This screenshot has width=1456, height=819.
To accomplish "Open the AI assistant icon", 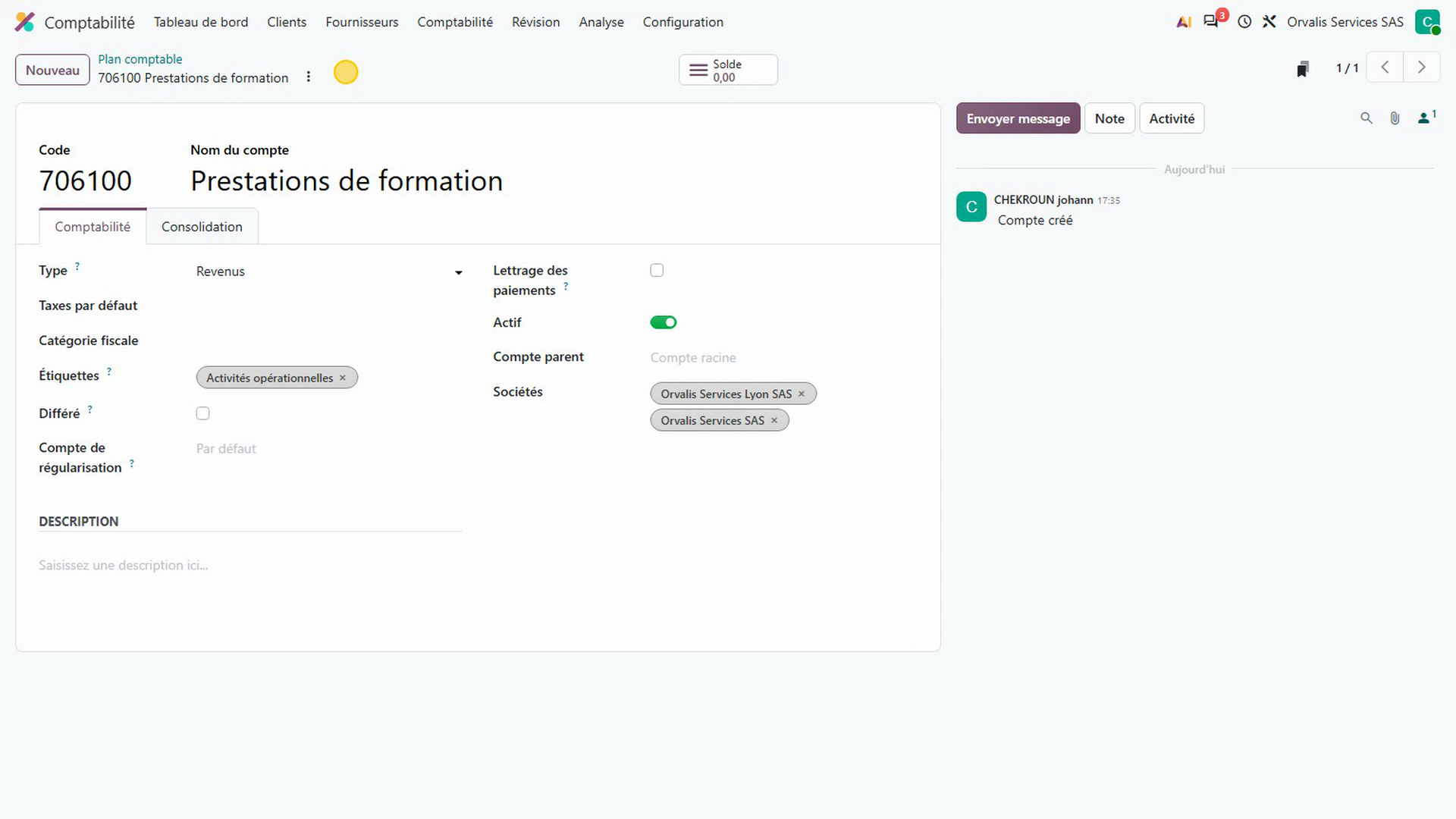I will pyautogui.click(x=1184, y=22).
